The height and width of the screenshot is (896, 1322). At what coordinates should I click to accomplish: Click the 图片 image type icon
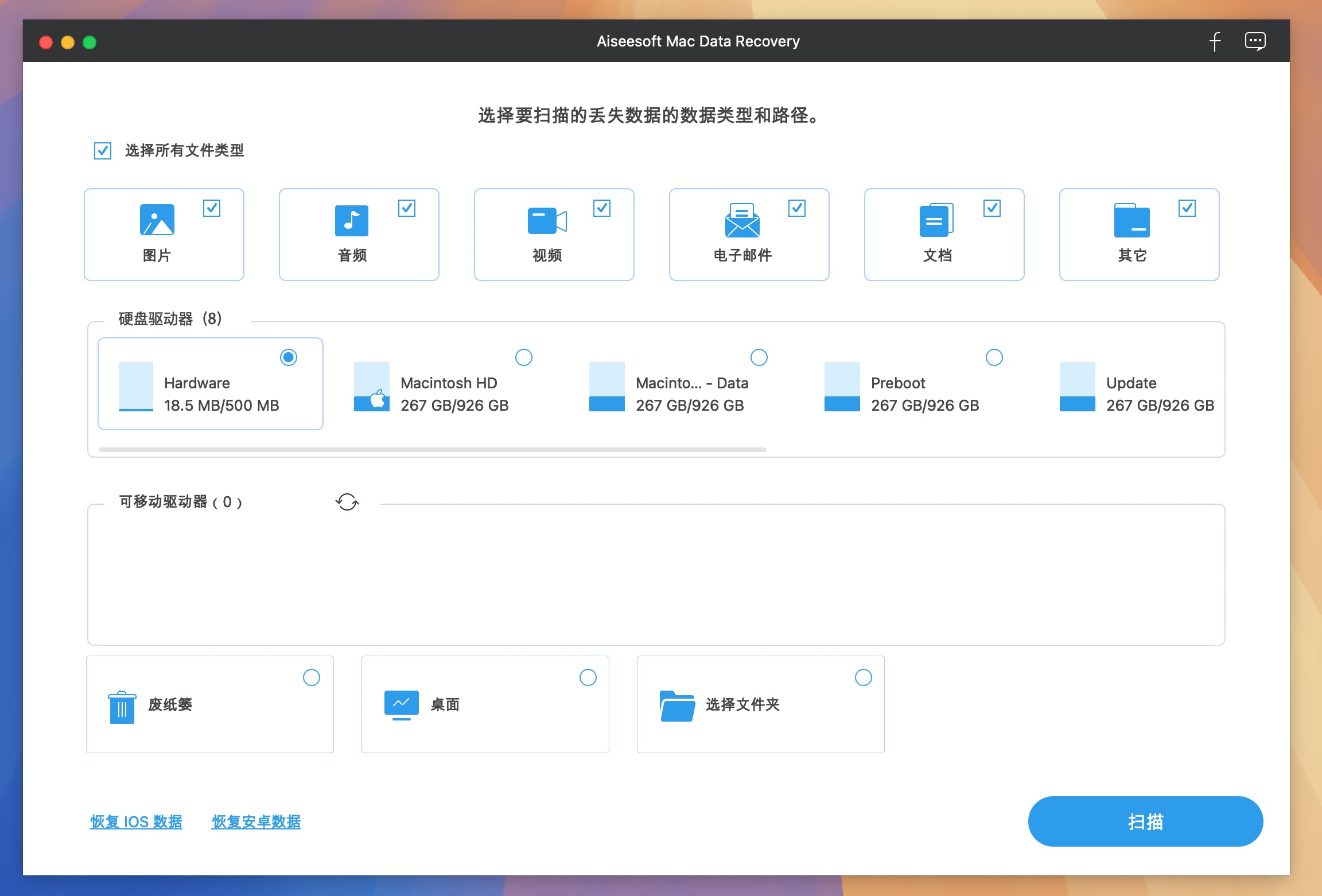click(x=157, y=220)
